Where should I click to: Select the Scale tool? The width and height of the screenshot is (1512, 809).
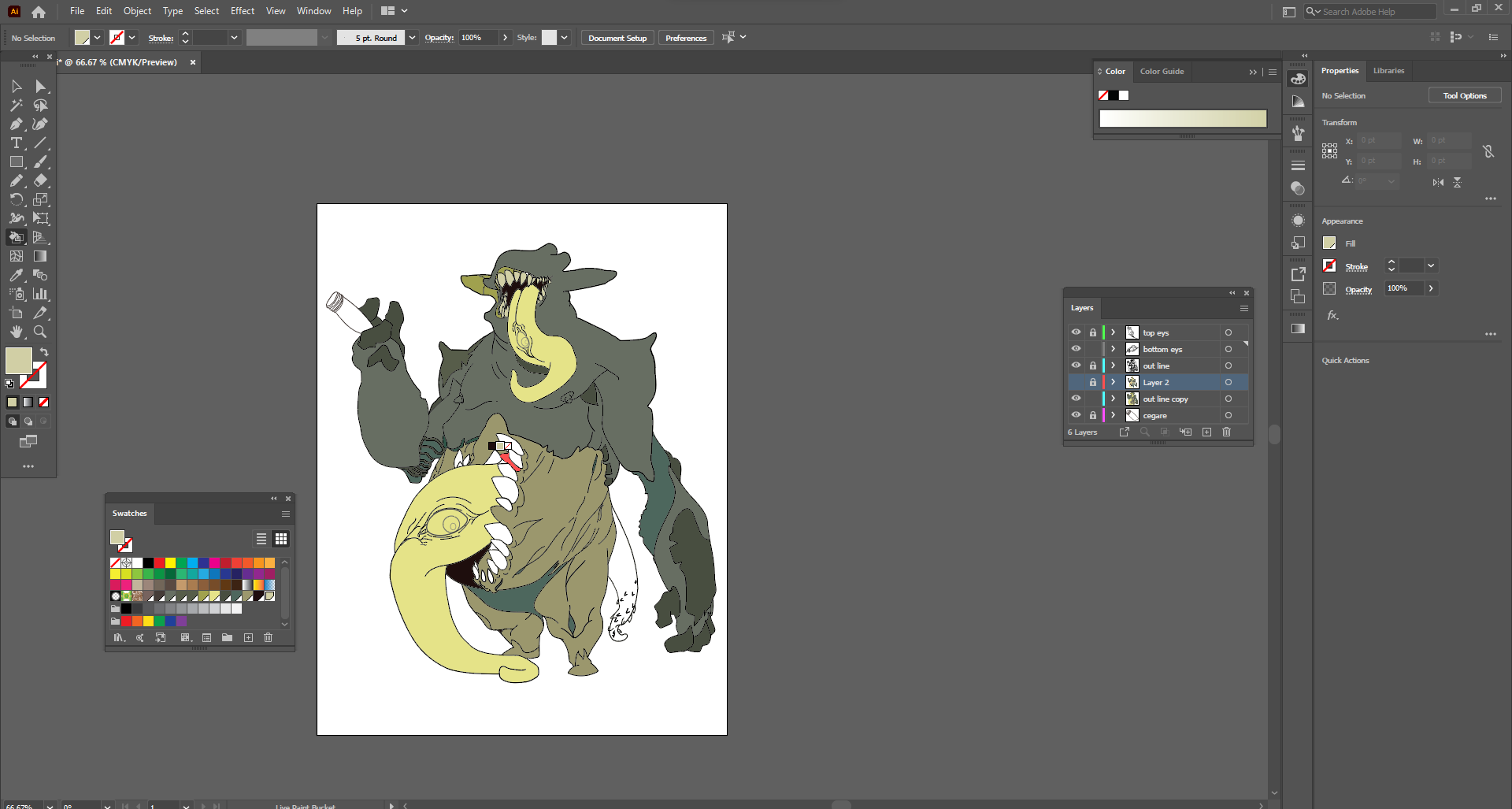click(x=40, y=199)
